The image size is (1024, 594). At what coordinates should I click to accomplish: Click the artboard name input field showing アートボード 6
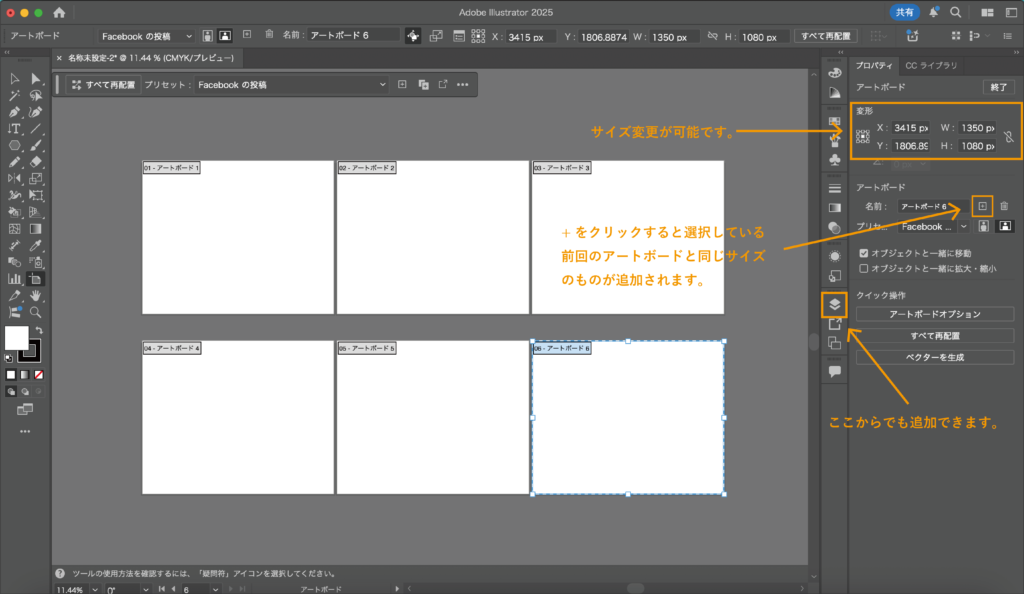point(933,205)
